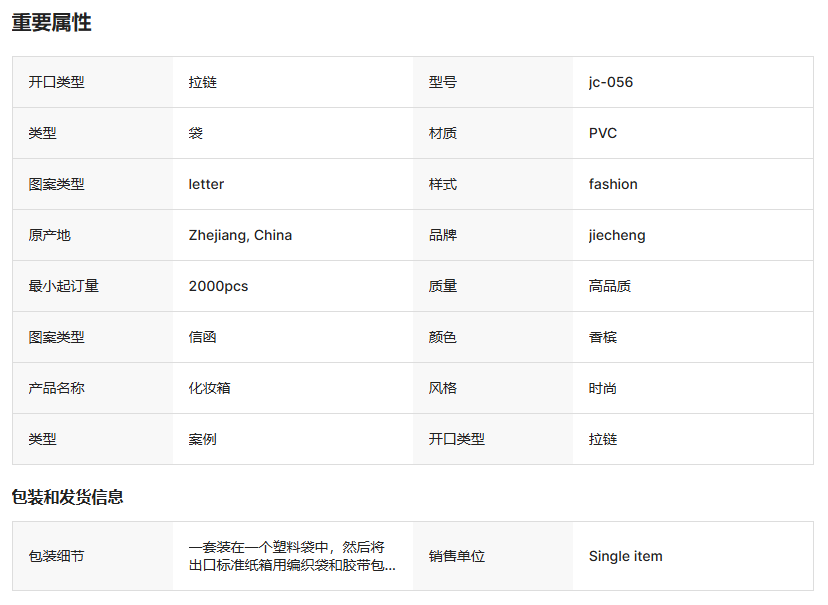Select the pattern value letter
This screenshot has height=605, width=828.
(x=206, y=184)
